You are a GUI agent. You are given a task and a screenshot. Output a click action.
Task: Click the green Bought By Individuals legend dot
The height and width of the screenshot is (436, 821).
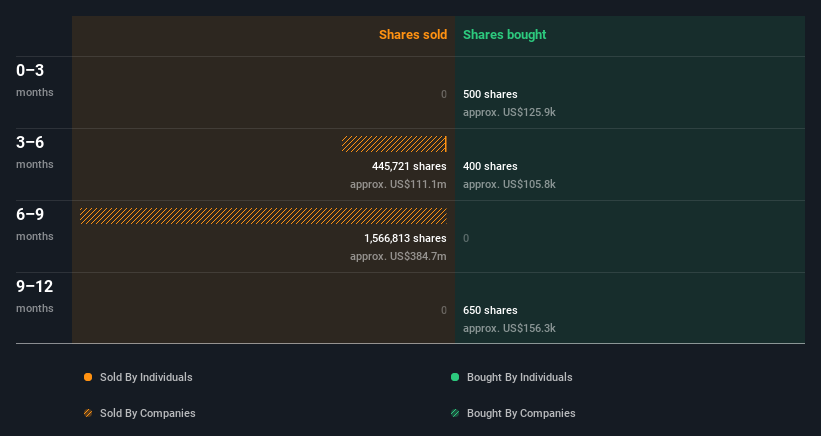pos(455,377)
